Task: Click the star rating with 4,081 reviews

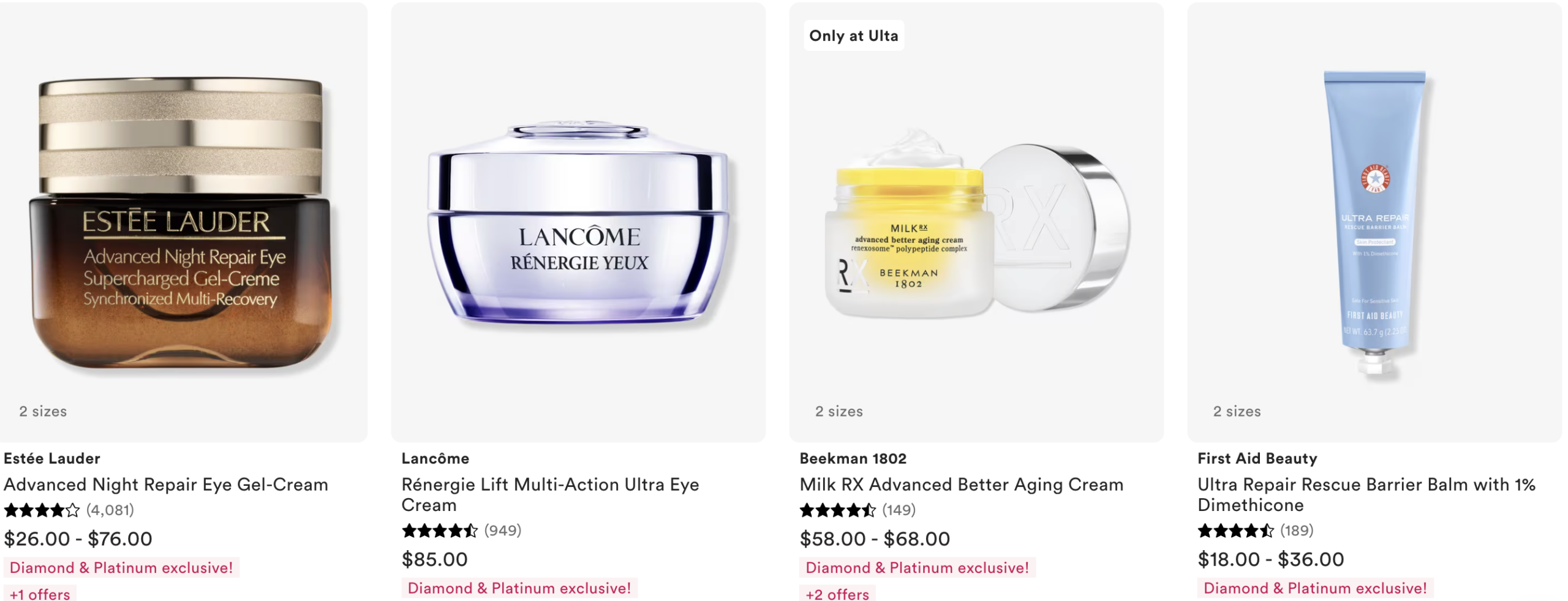Action: tap(69, 510)
